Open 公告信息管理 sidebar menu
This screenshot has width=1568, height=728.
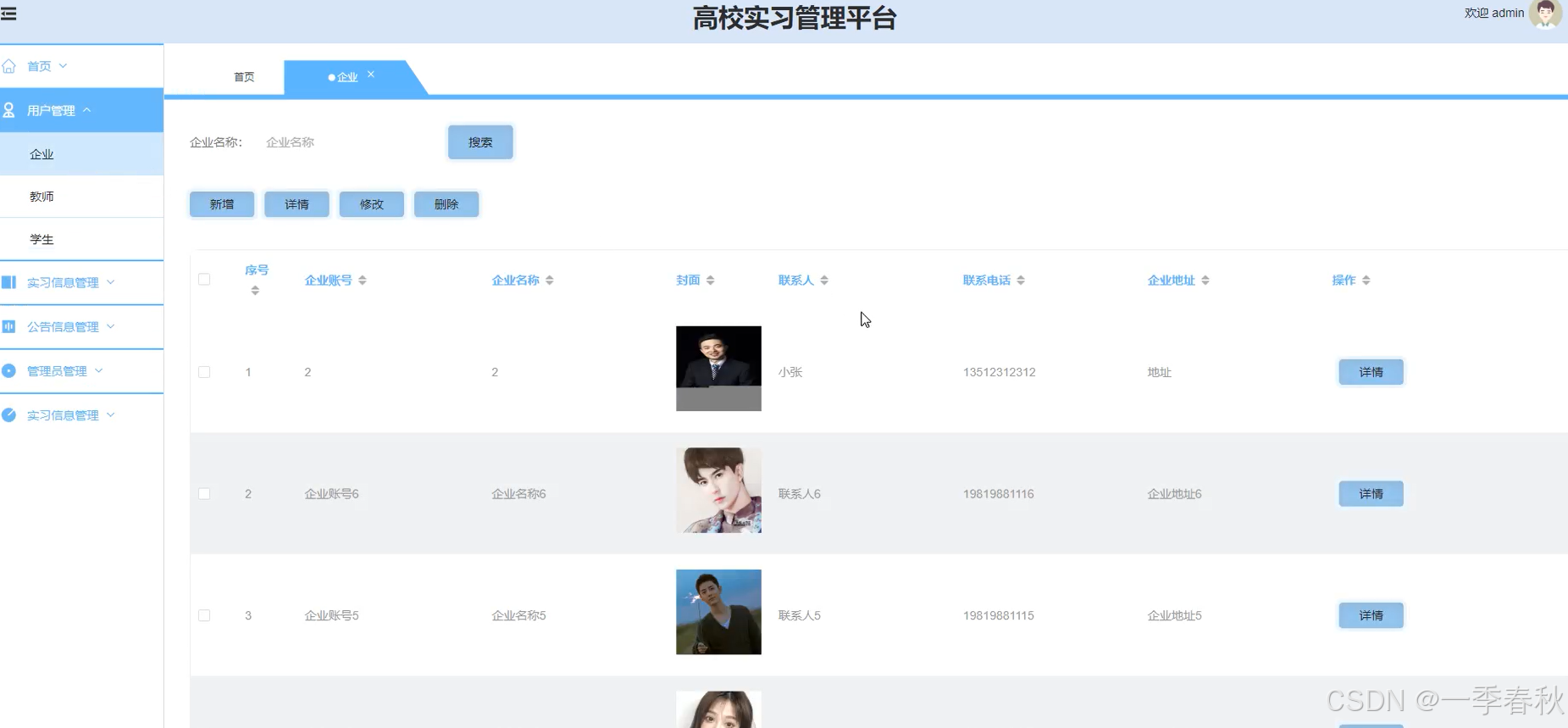81,326
